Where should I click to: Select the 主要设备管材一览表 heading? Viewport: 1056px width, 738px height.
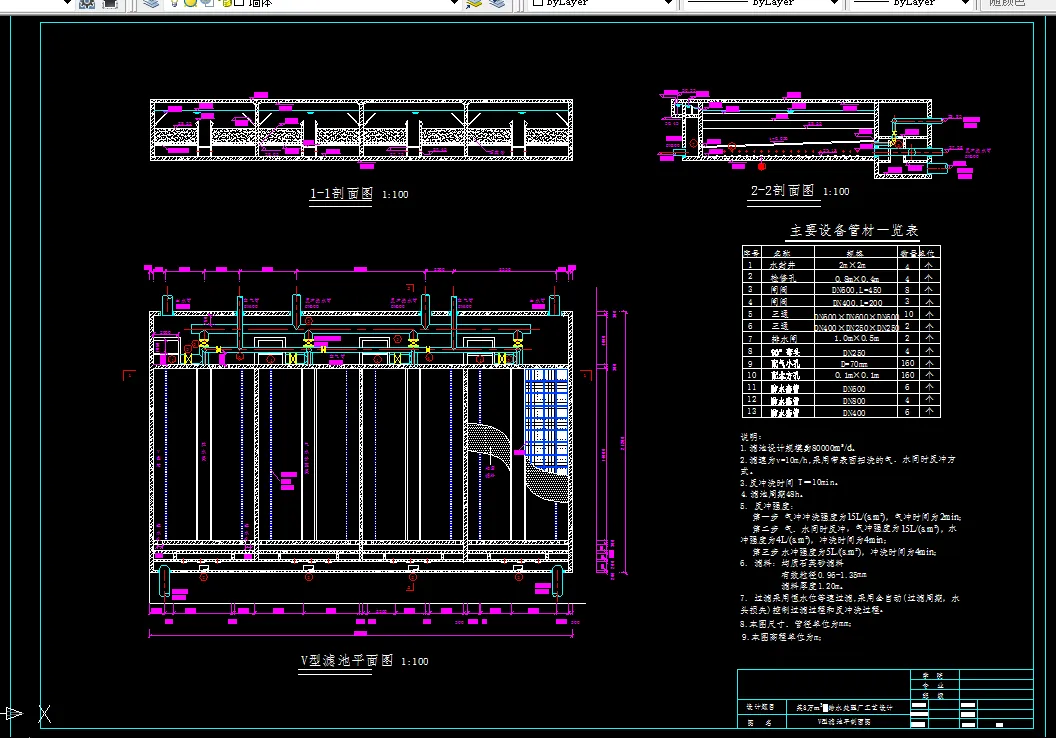[854, 231]
